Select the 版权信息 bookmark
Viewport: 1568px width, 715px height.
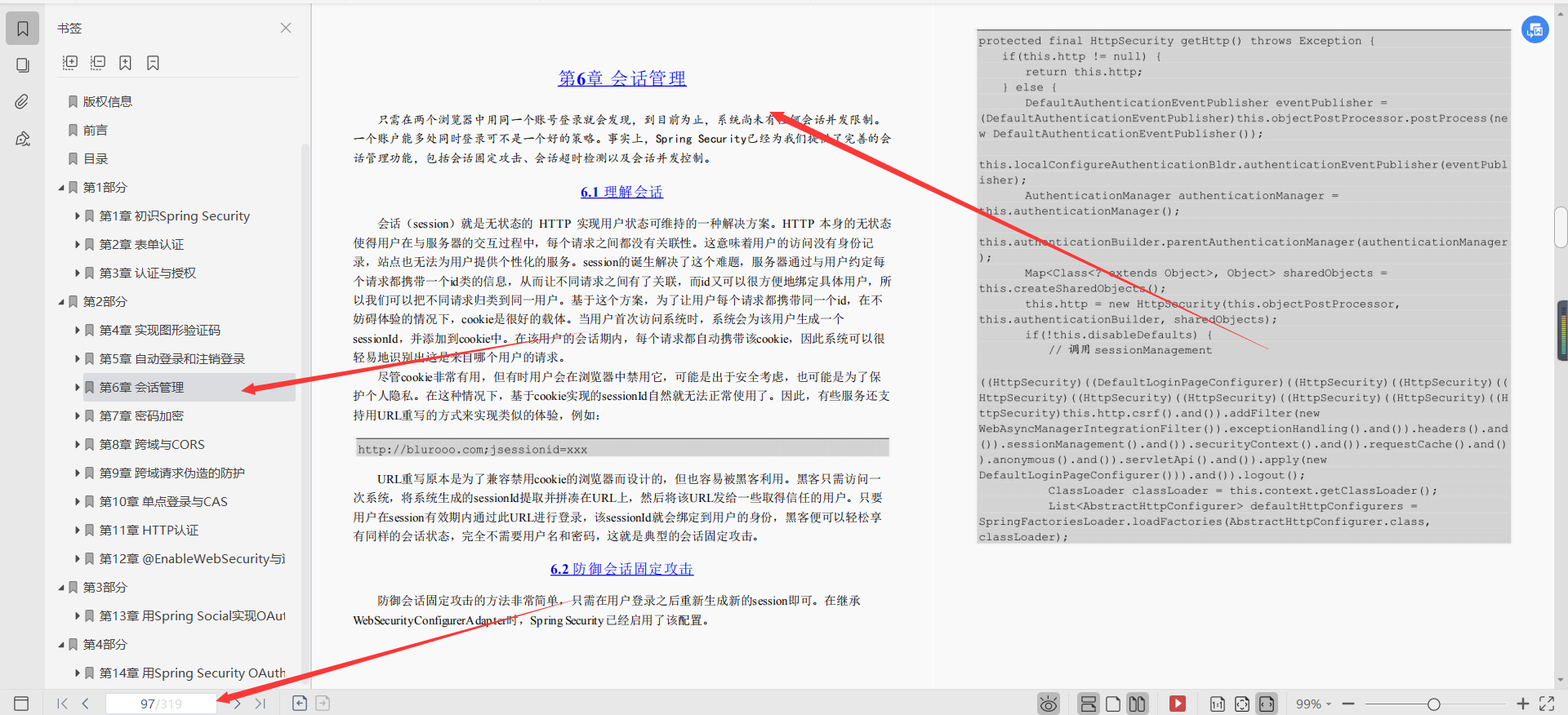click(x=107, y=102)
